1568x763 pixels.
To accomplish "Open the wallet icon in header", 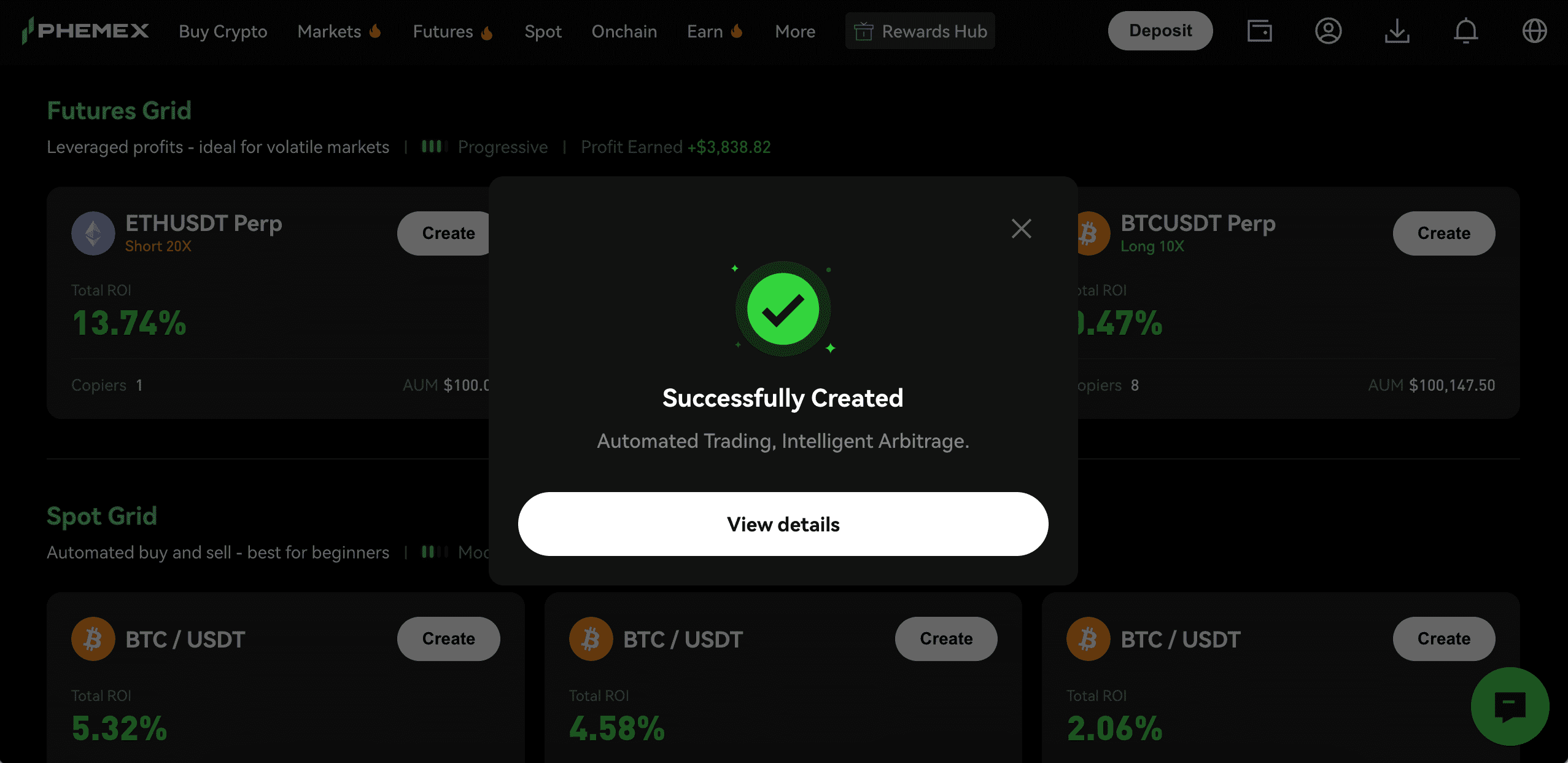I will pos(1259,31).
